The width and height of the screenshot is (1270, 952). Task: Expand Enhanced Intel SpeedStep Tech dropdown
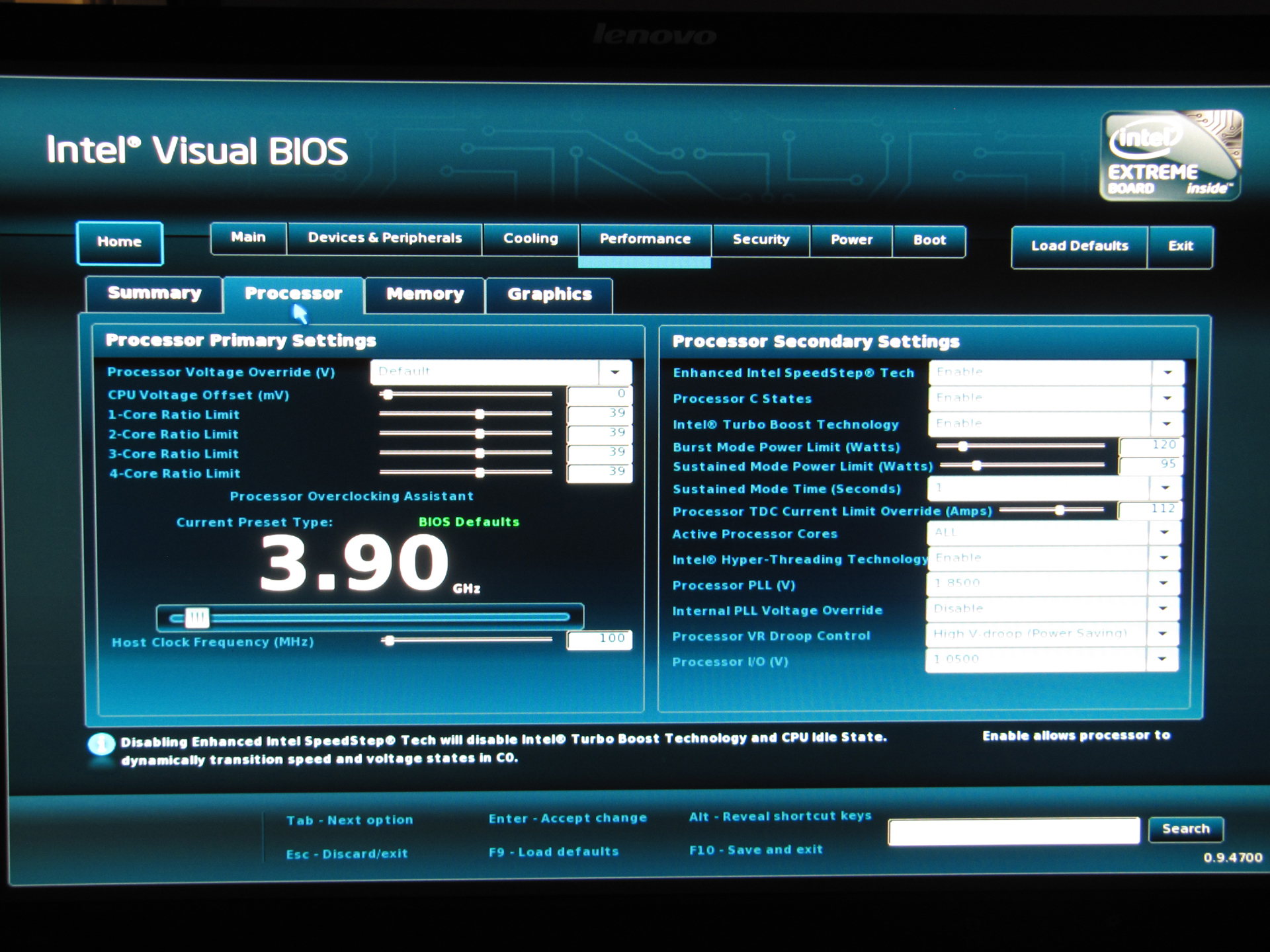pos(1056,373)
